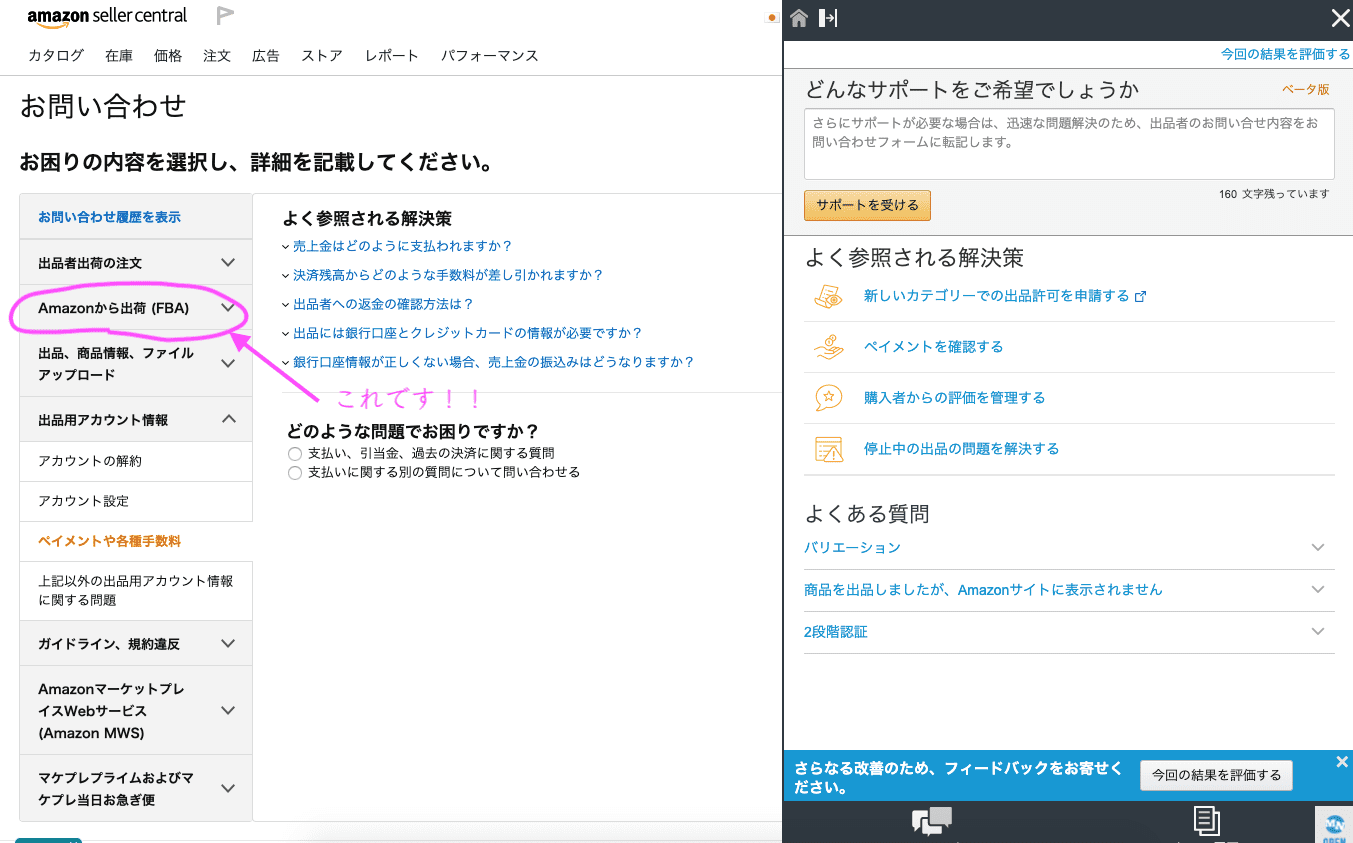Open the カタログ menu

point(56,56)
